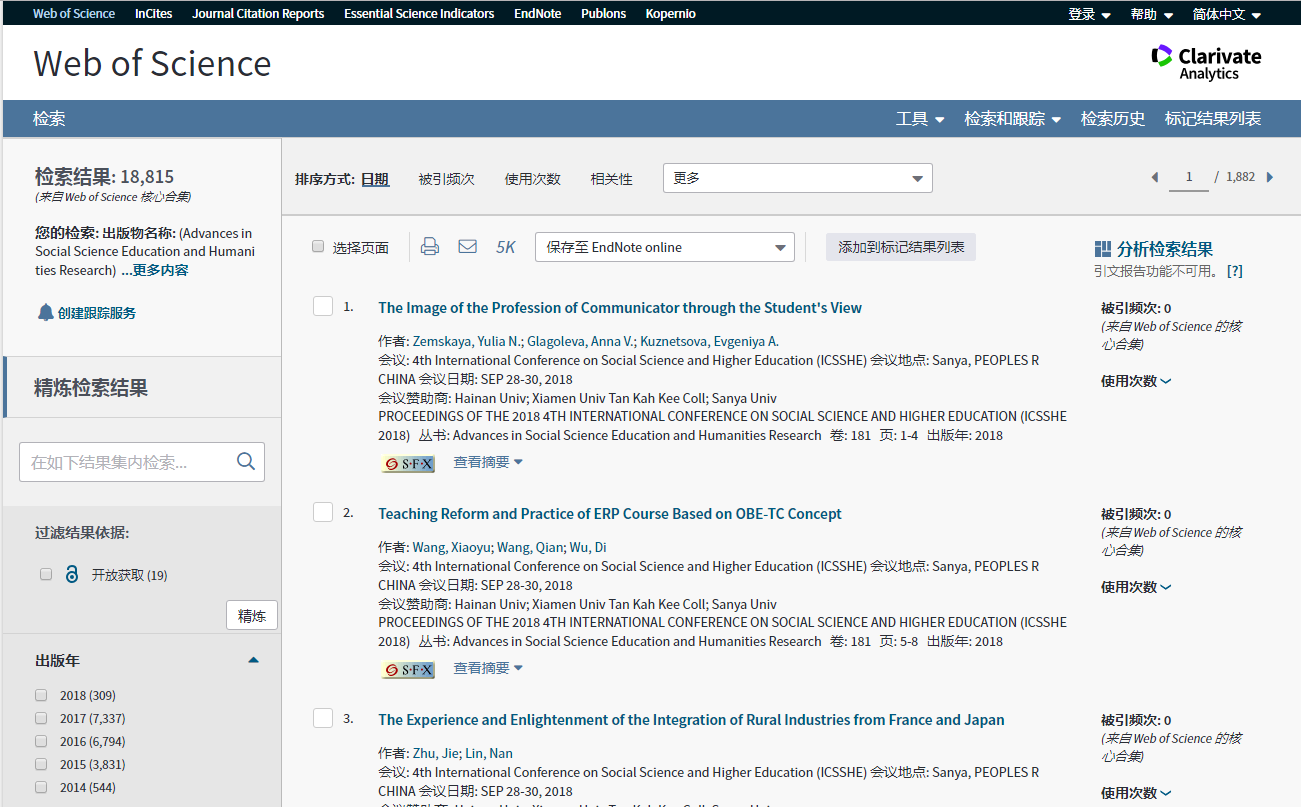The image size is (1301, 807).
Task: Open Kopernio in the top bar
Action: tap(671, 14)
